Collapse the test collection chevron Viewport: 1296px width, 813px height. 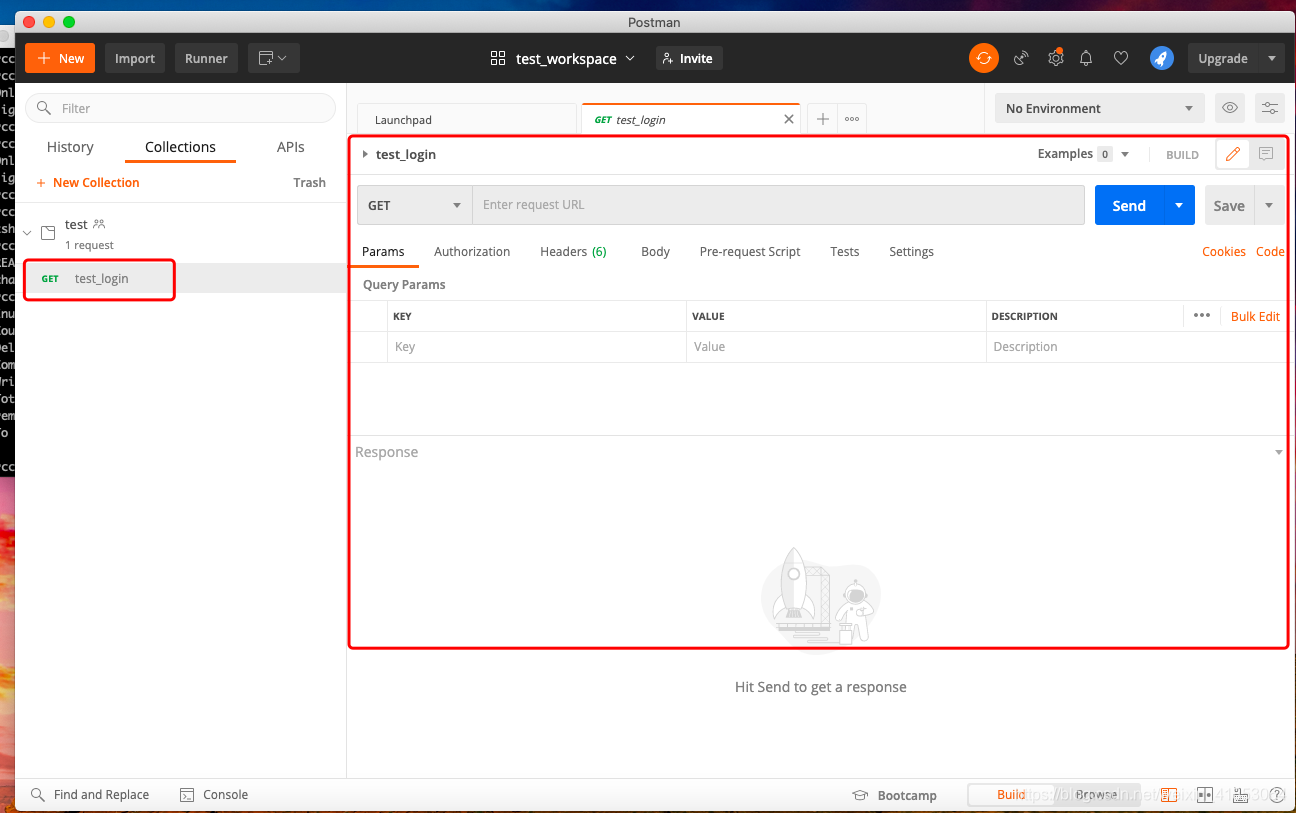click(x=27, y=233)
